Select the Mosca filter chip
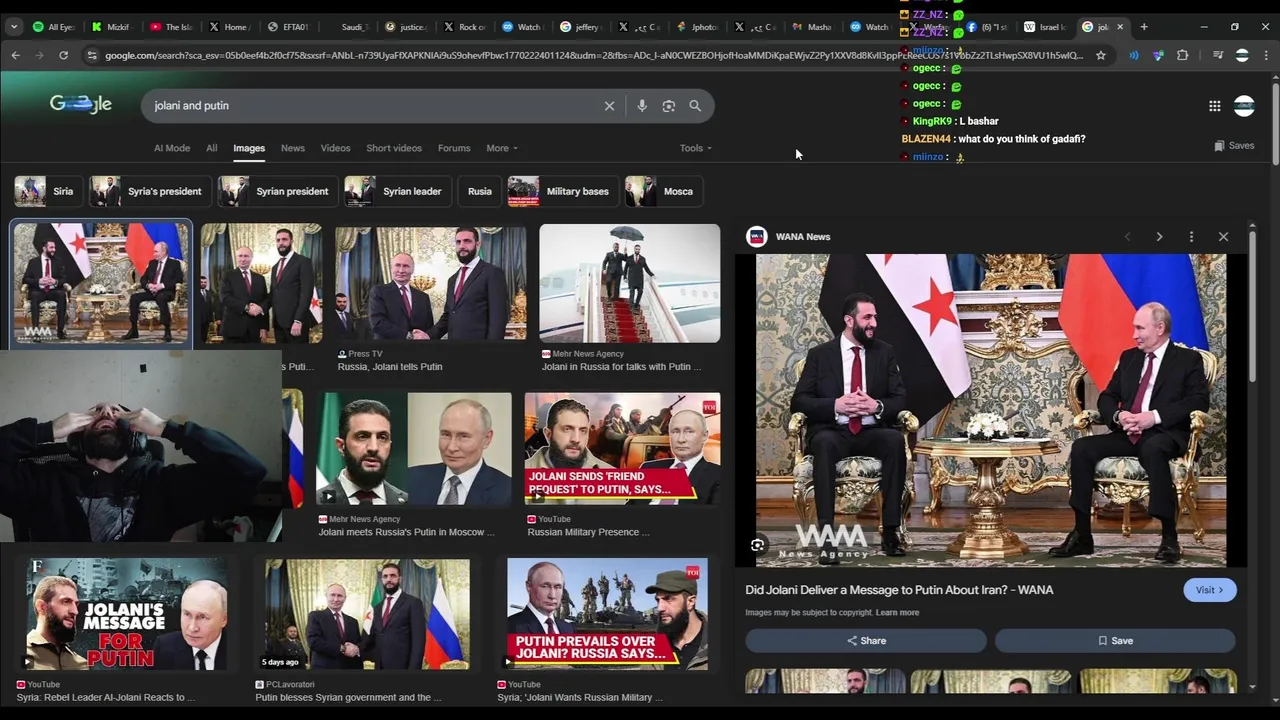The width and height of the screenshot is (1280, 720). click(x=663, y=191)
